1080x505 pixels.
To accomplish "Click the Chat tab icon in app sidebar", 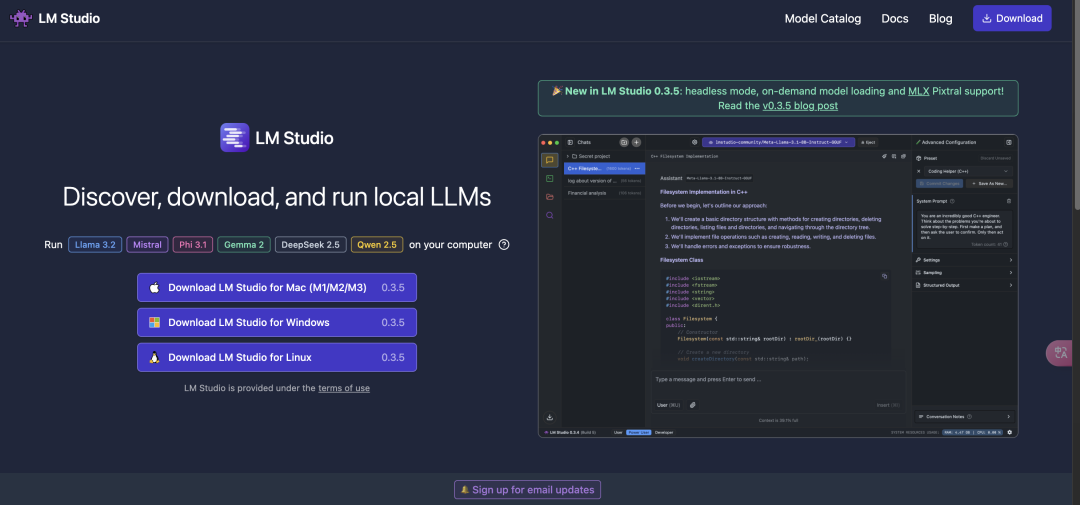I will 550,161.
